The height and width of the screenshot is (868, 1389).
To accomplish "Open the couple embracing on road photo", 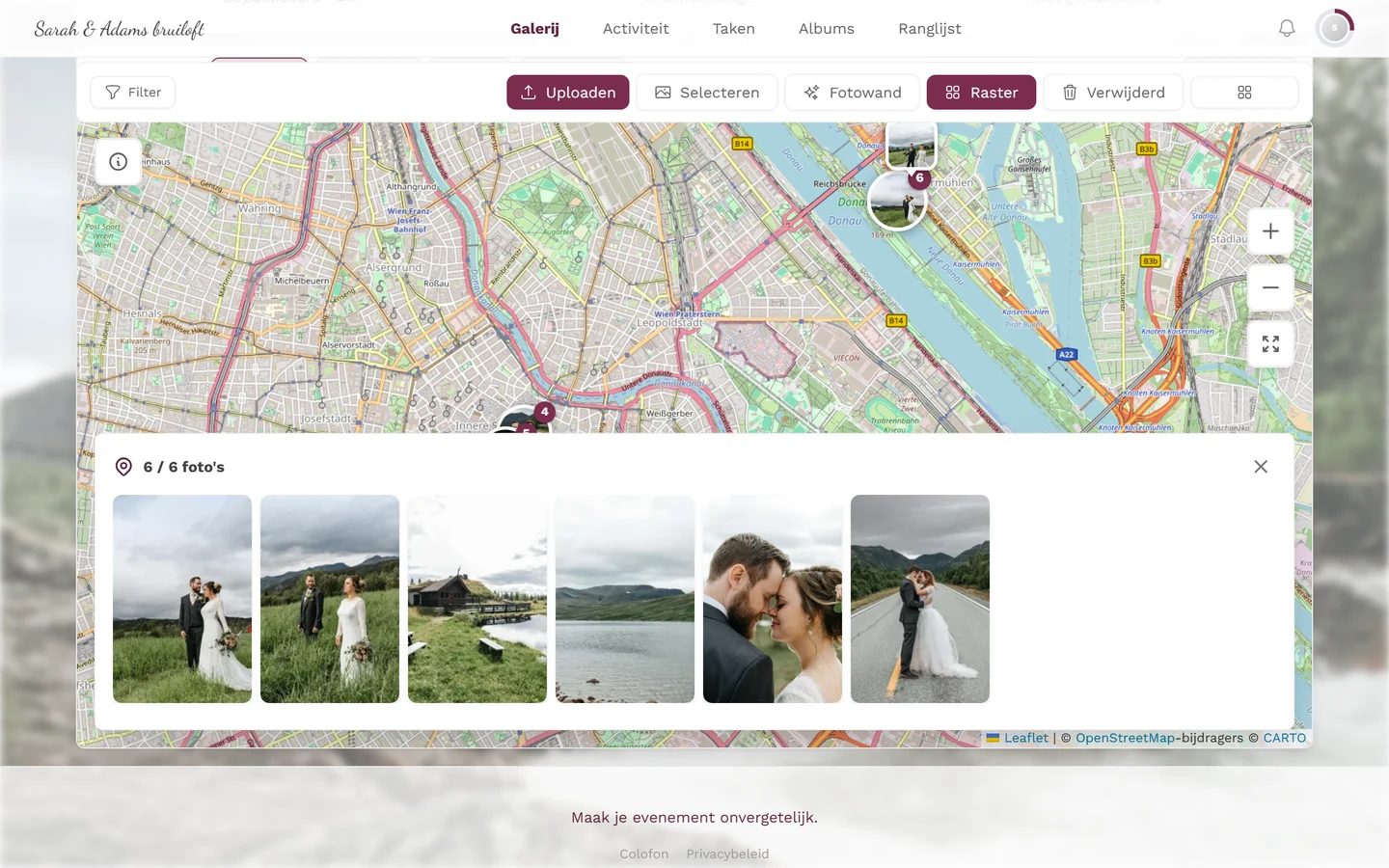I will point(920,599).
